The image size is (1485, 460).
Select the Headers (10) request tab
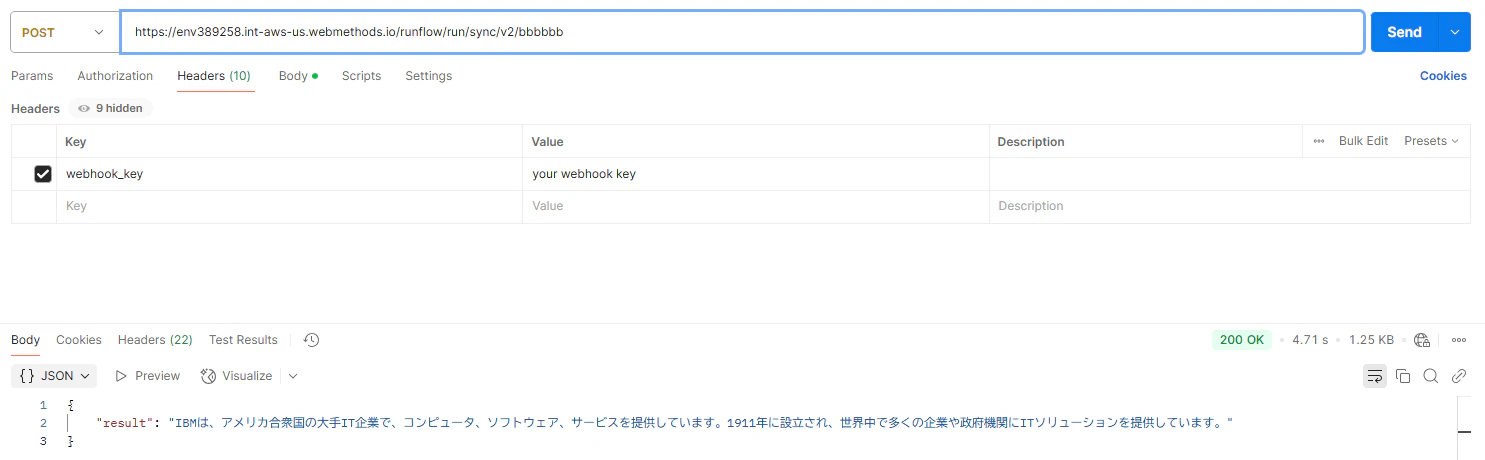[x=214, y=76]
